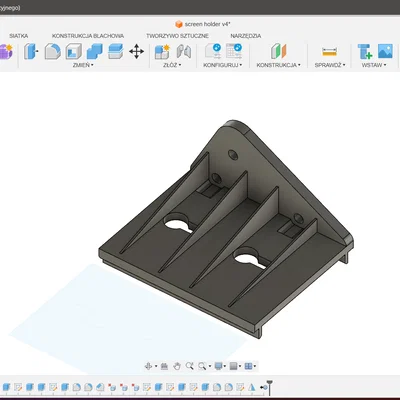
Task: Select the 'screen holder v4*' document tab
Action: (x=203, y=24)
